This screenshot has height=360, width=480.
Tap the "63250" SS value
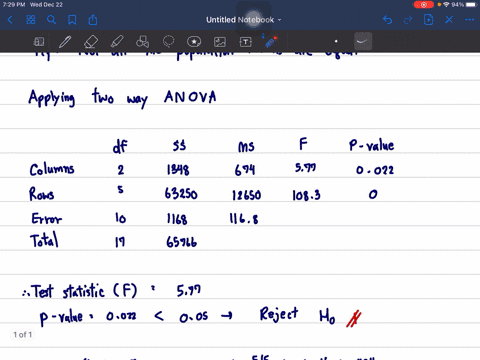[x=181, y=194]
